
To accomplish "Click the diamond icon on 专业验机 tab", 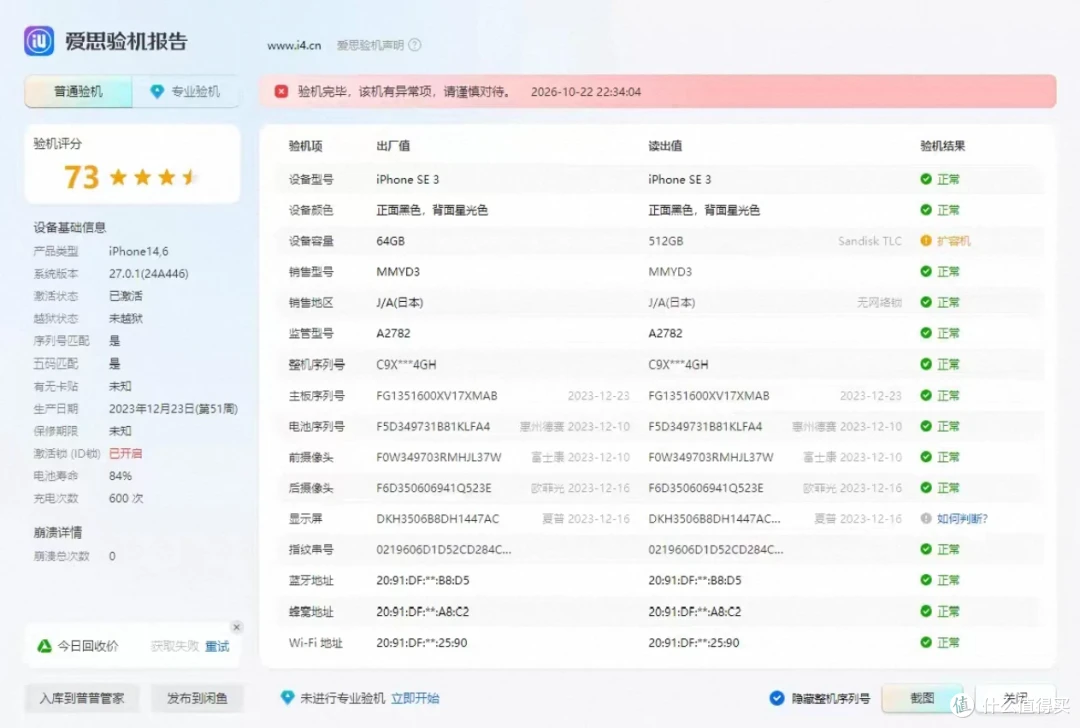I will (x=157, y=91).
